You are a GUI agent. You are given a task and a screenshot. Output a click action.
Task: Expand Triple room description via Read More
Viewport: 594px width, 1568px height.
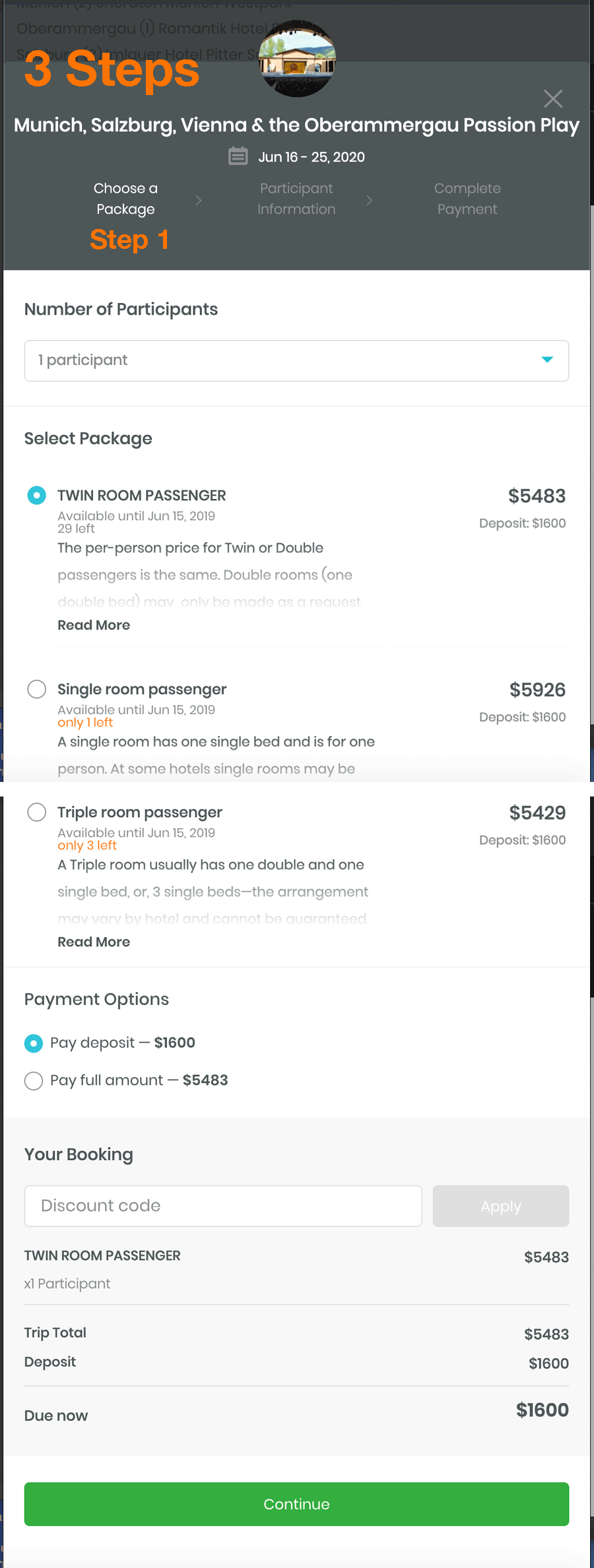coord(94,942)
